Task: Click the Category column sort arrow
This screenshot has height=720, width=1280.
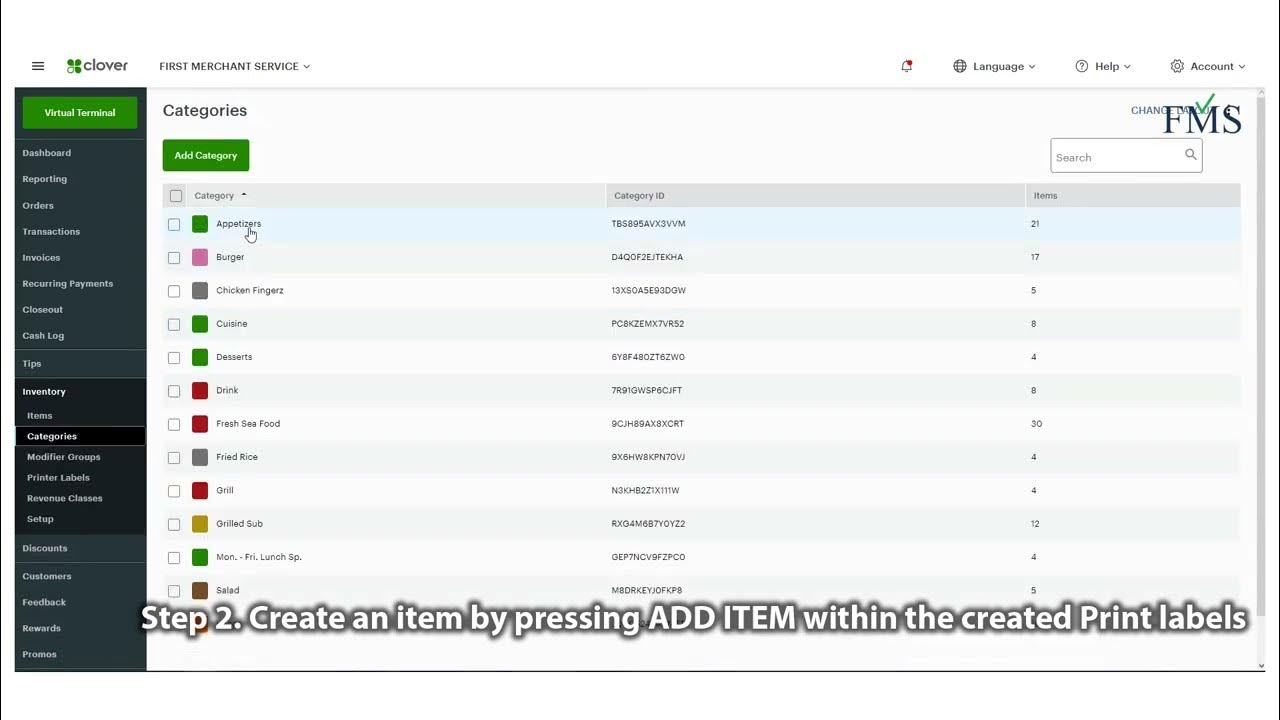Action: [244, 195]
